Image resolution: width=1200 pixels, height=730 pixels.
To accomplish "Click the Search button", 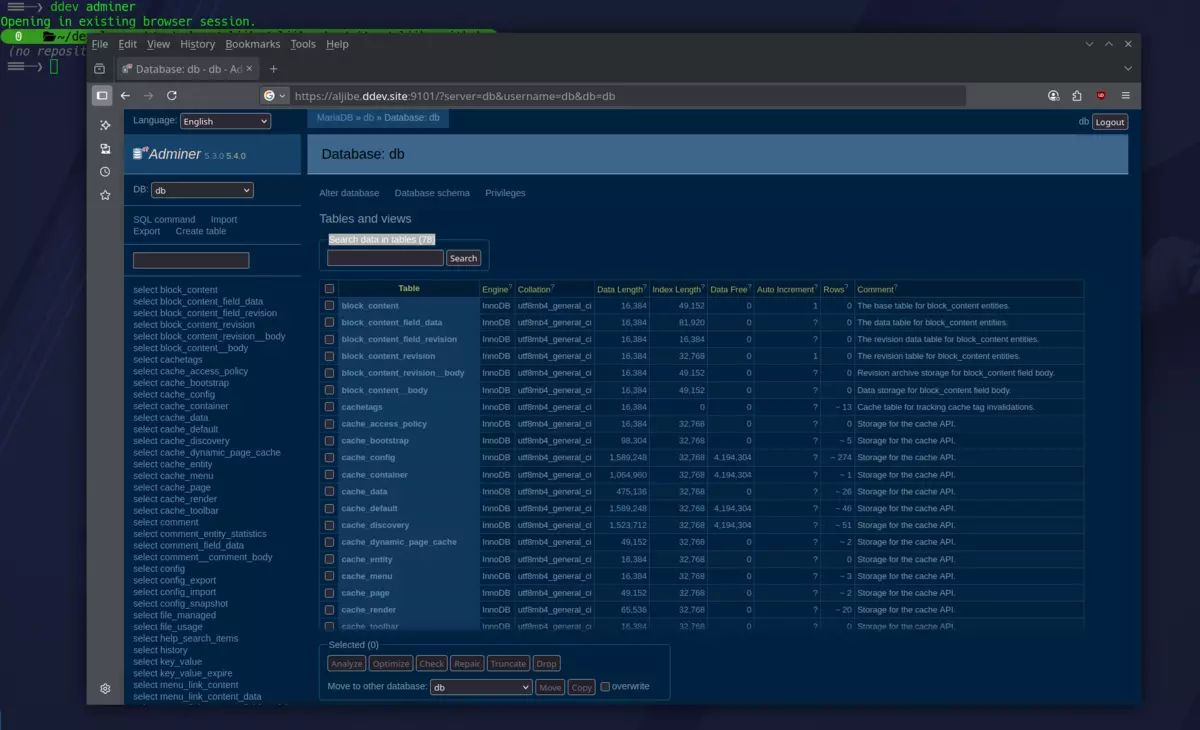I will click(463, 258).
